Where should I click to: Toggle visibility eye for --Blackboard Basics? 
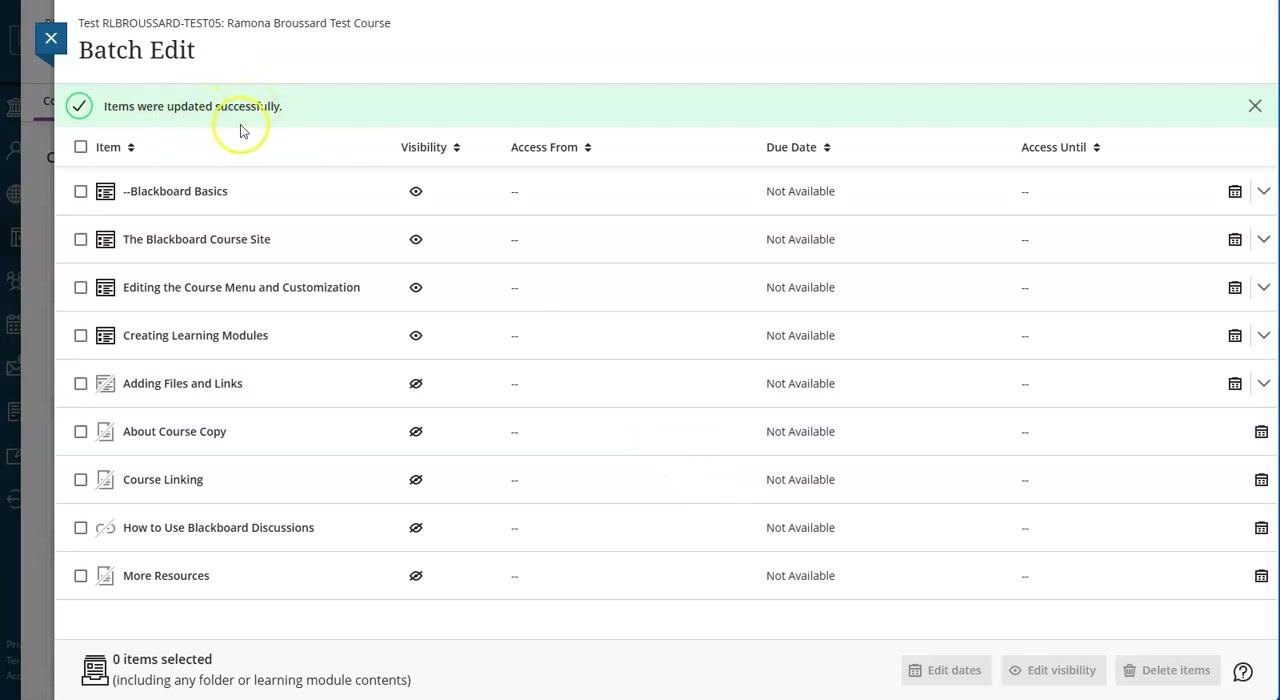pyautogui.click(x=416, y=191)
